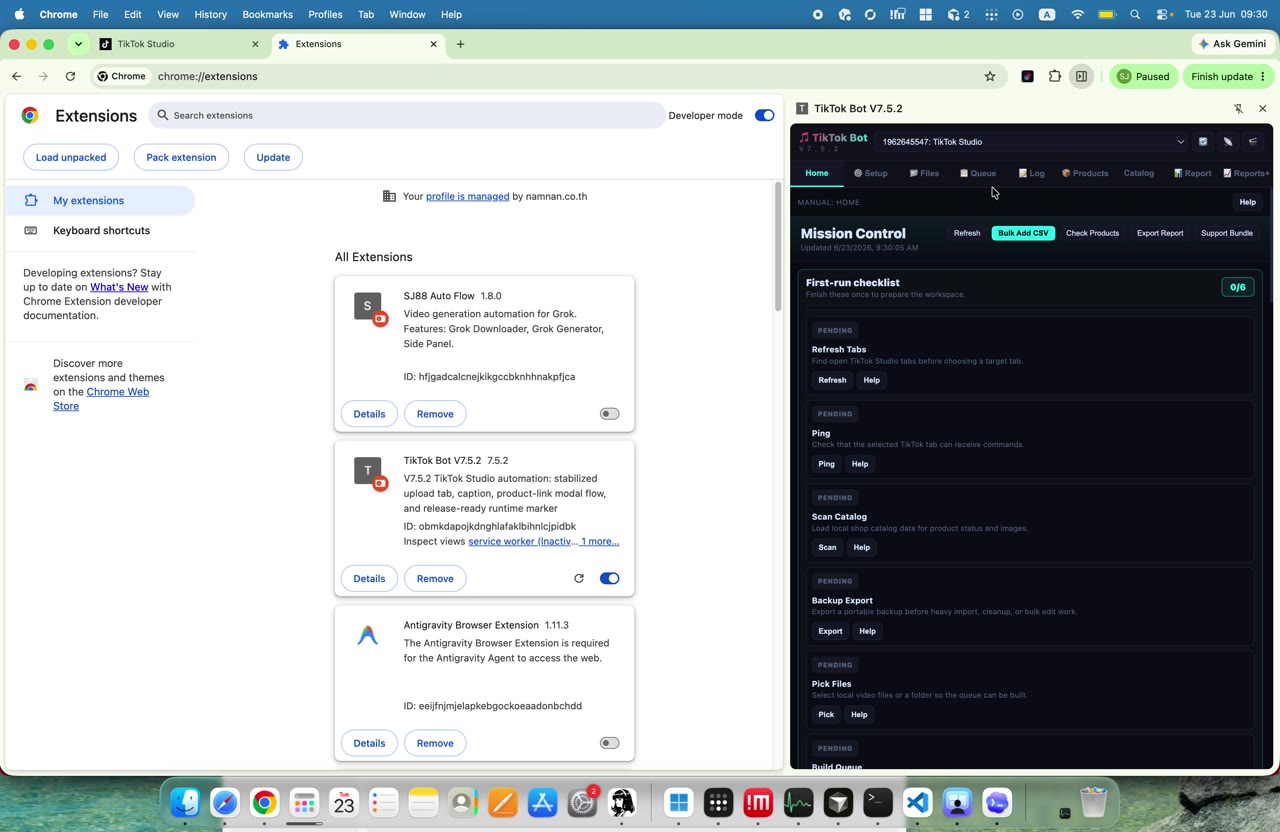Image resolution: width=1280 pixels, height=832 pixels.
Task: Open Terminal from the dock
Action: point(878,802)
